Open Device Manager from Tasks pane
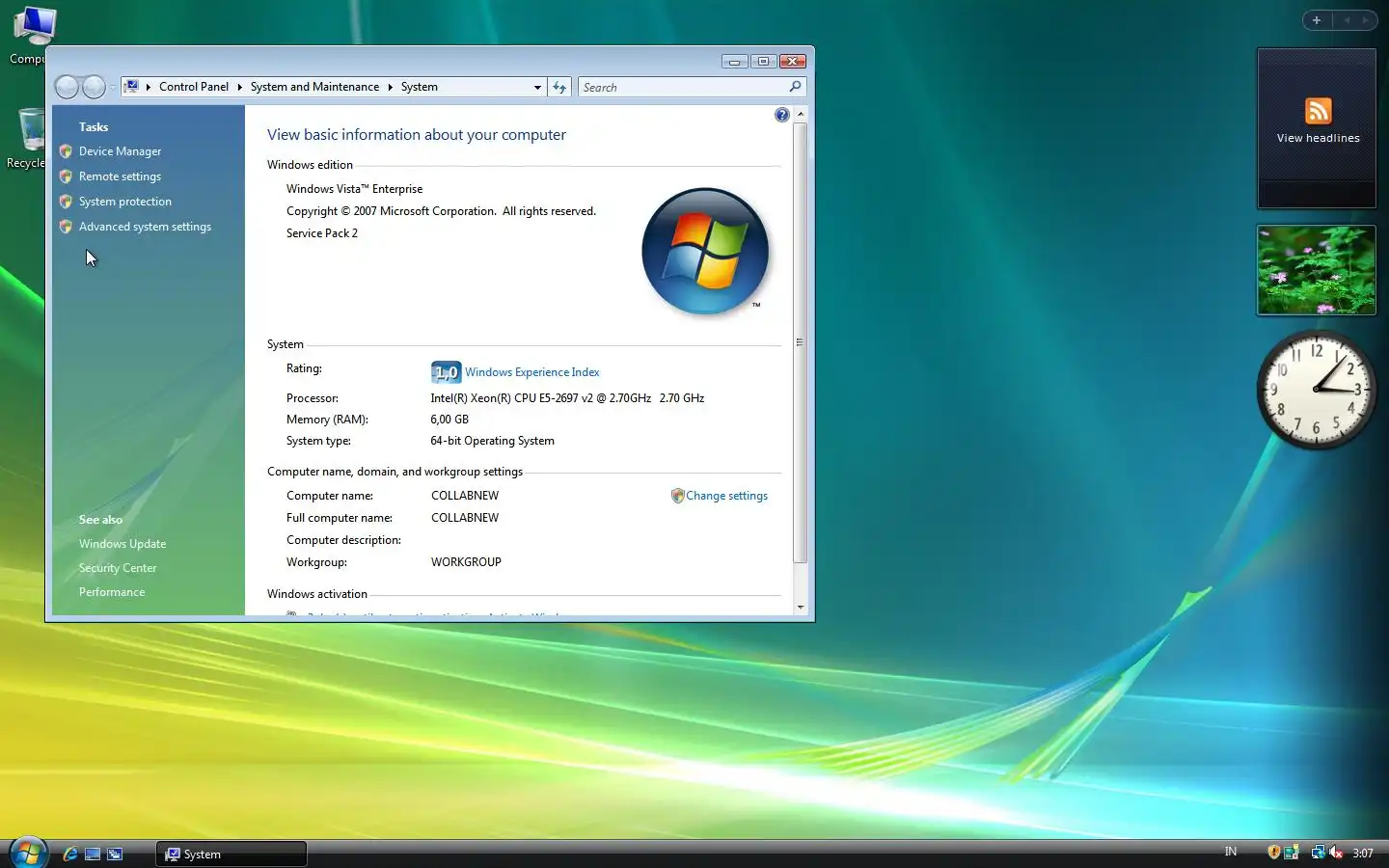The image size is (1389, 868). 120,151
